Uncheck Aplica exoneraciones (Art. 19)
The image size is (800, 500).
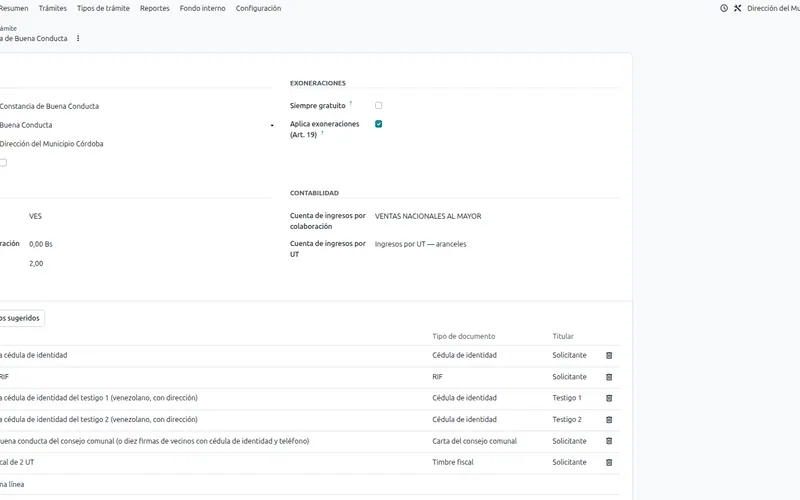click(379, 124)
